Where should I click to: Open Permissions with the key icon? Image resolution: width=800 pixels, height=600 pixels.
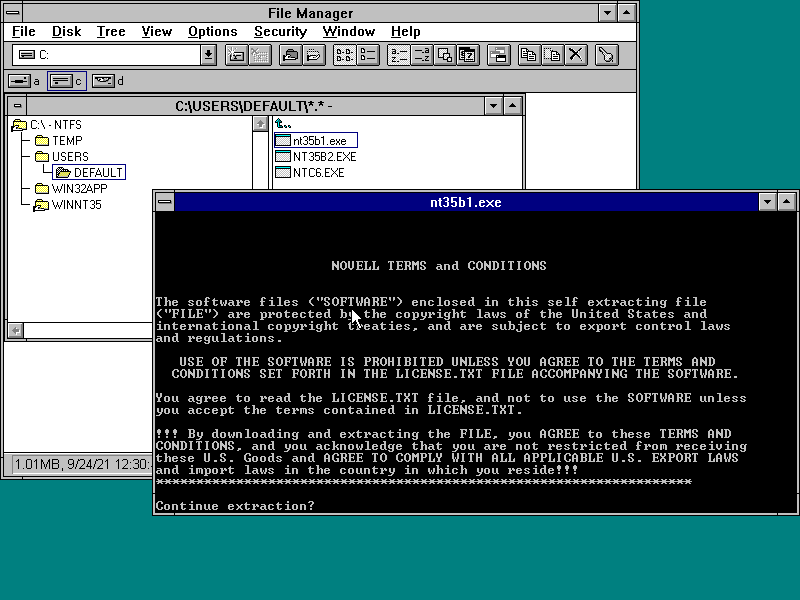coord(607,55)
